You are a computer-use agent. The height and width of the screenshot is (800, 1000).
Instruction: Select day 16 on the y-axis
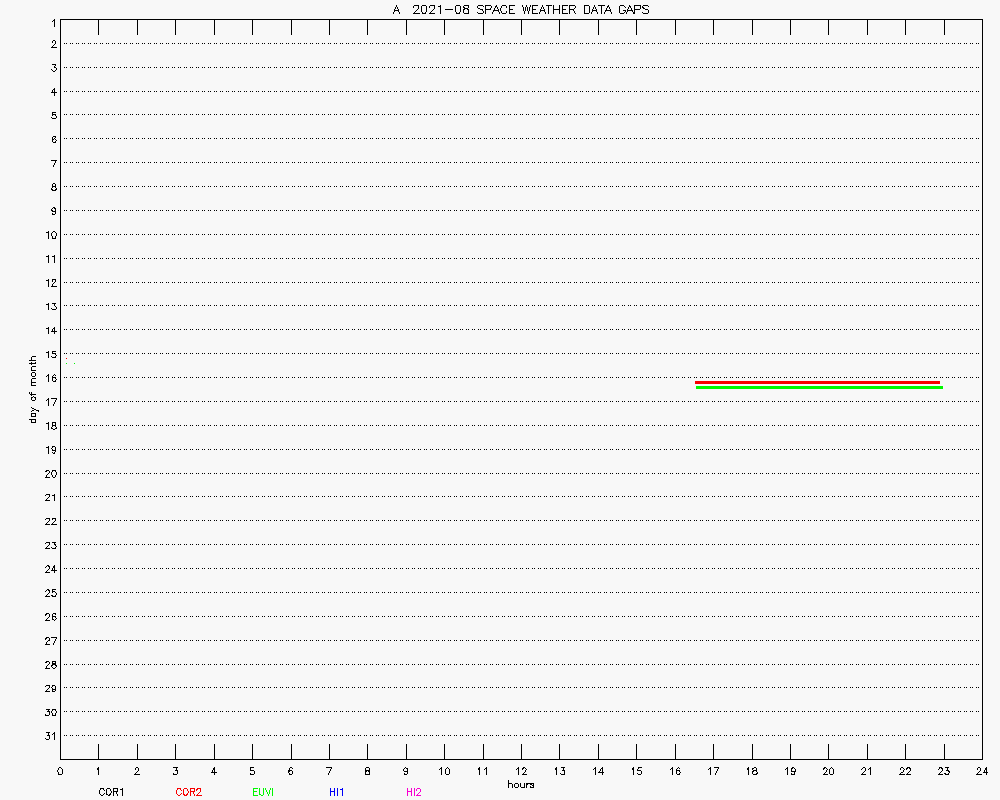[x=50, y=378]
